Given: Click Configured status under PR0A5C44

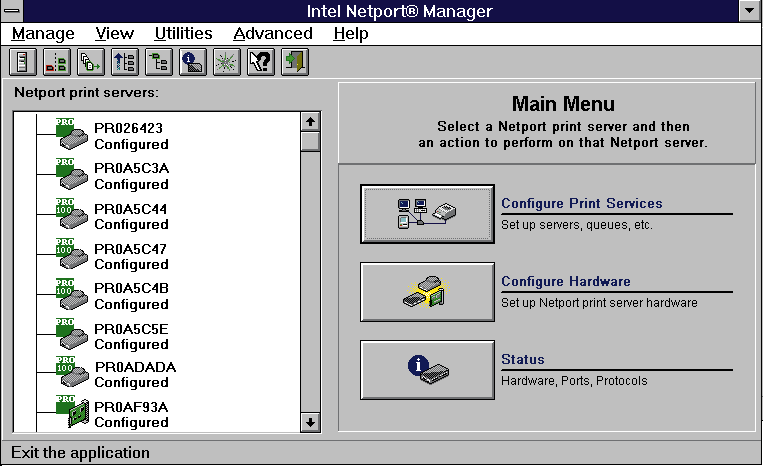Looking at the screenshot, I should coord(131,224).
